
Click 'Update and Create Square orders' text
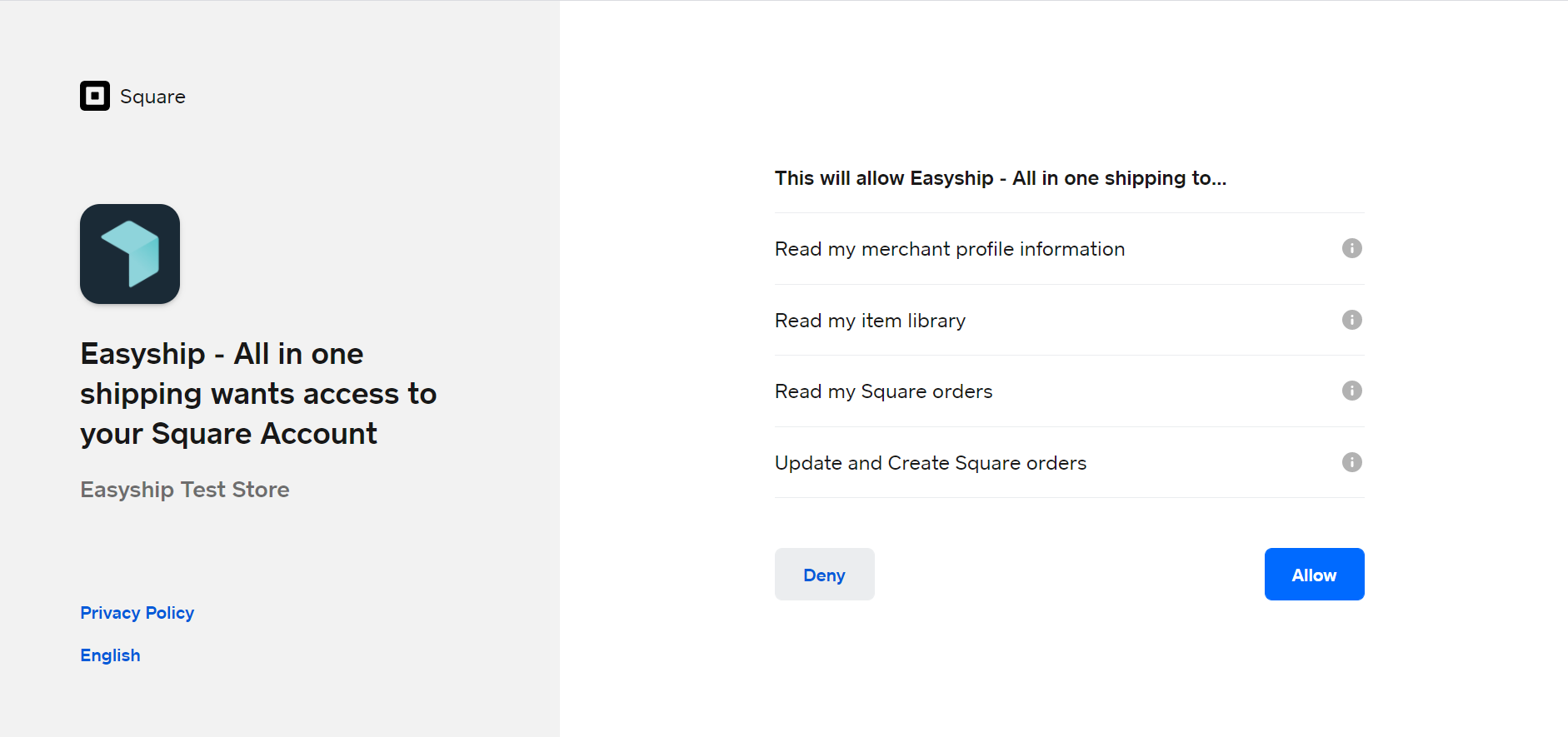(931, 463)
